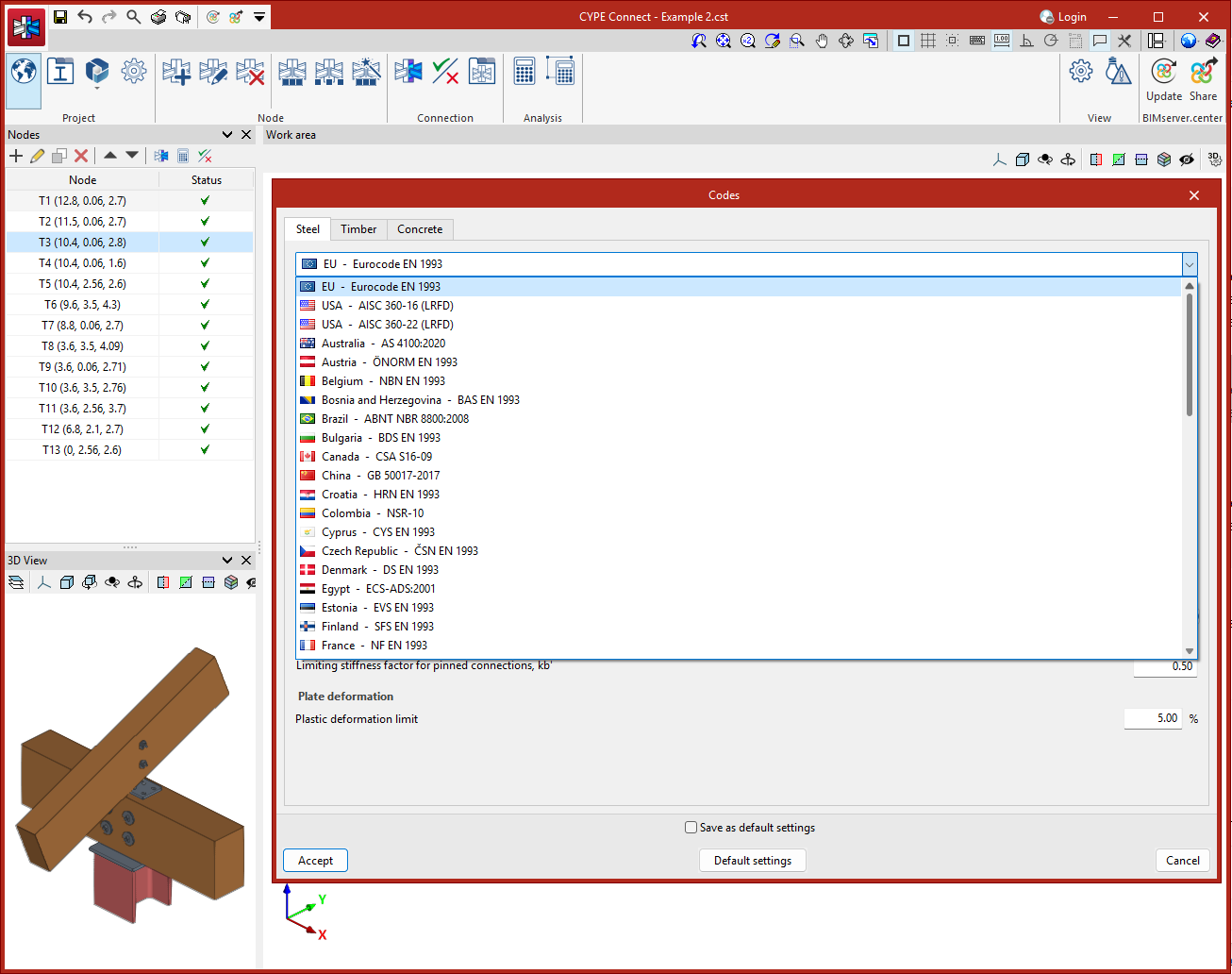Collapse the Nodes panel chevron
The height and width of the screenshot is (974, 1232).
(227, 135)
